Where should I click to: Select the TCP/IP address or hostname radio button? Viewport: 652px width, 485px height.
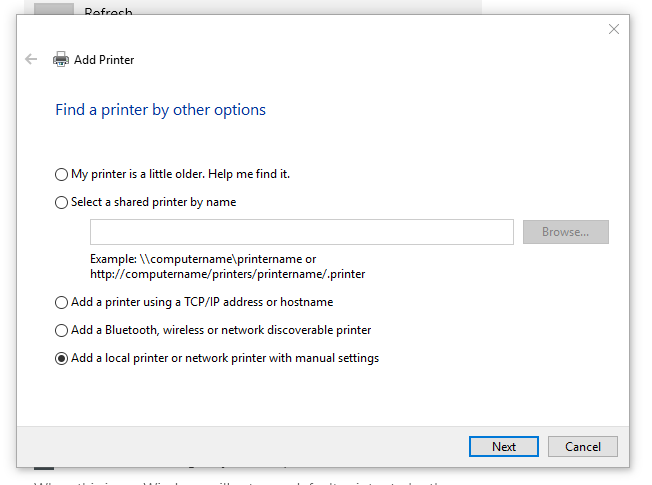(x=62, y=302)
